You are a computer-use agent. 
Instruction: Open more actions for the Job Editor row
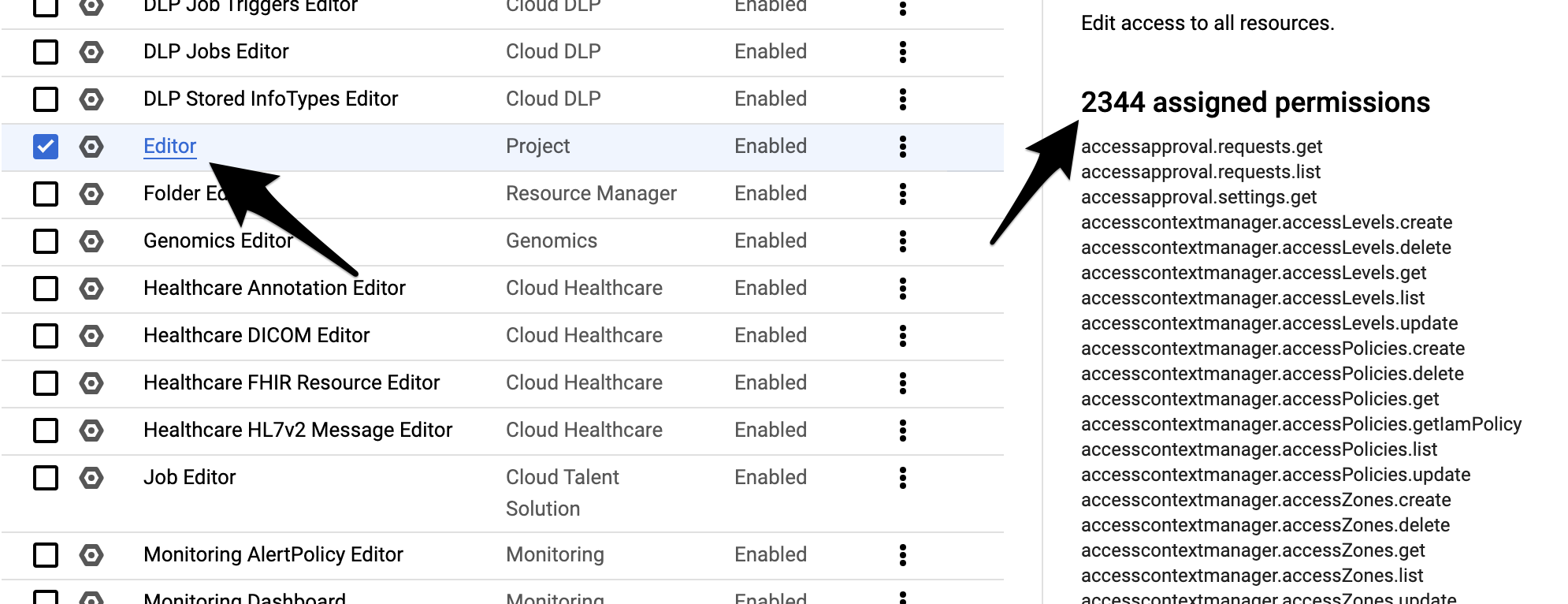(903, 478)
